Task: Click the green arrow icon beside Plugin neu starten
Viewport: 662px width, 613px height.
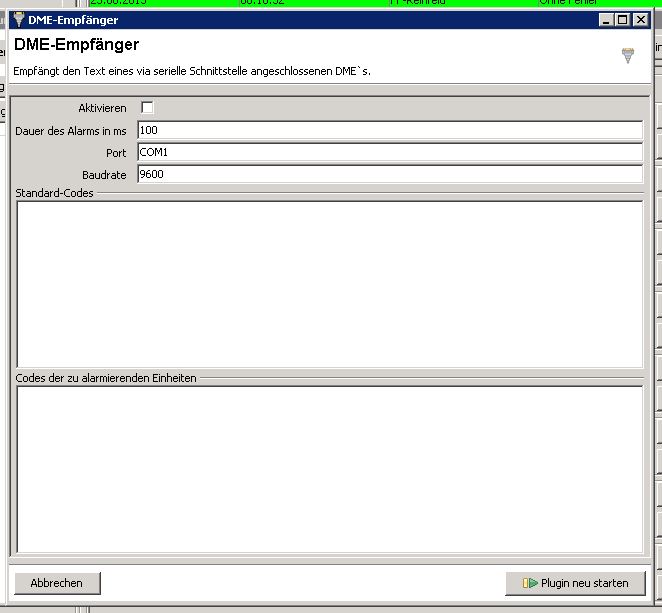Action: pos(529,583)
